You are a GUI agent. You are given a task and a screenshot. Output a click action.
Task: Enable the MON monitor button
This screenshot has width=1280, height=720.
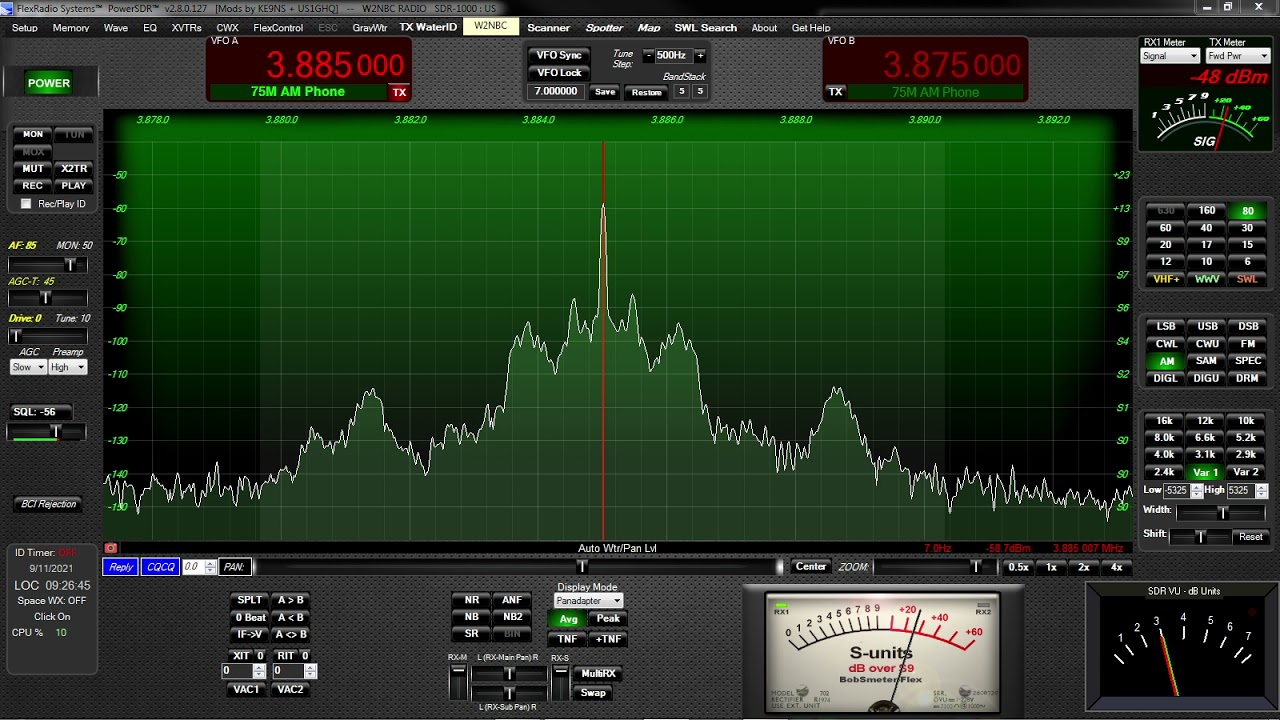point(33,134)
